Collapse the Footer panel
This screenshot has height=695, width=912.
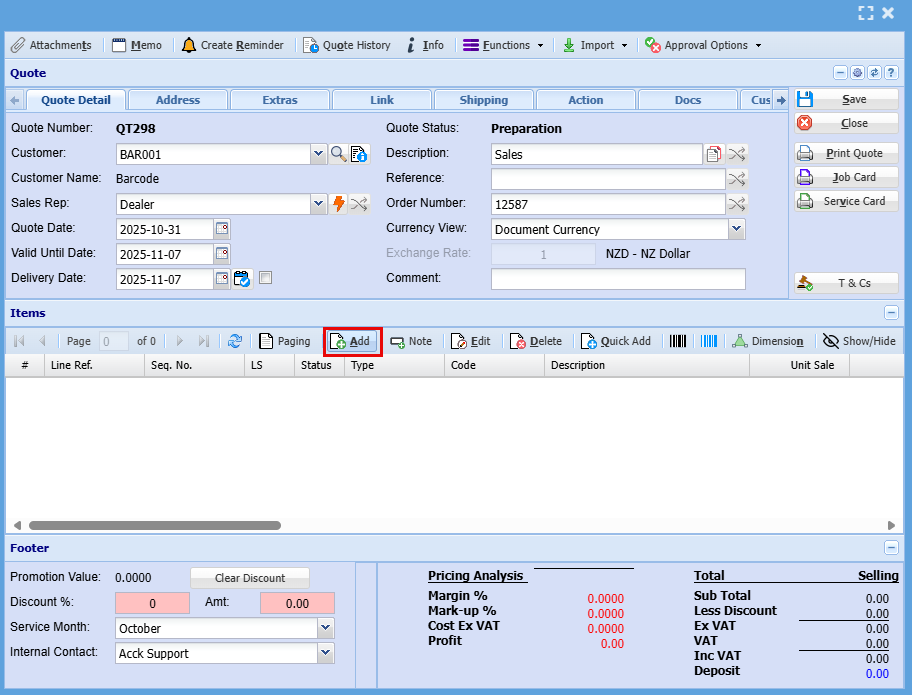click(890, 548)
